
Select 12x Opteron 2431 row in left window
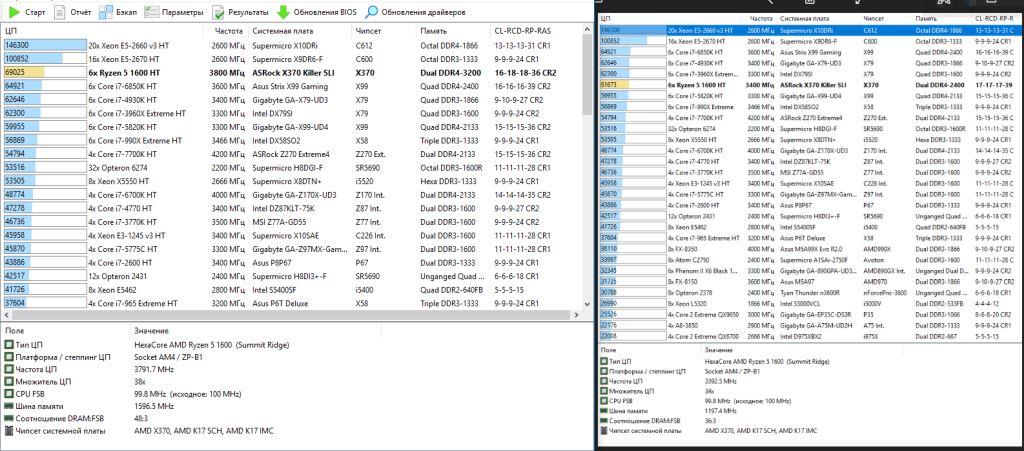coord(292,275)
